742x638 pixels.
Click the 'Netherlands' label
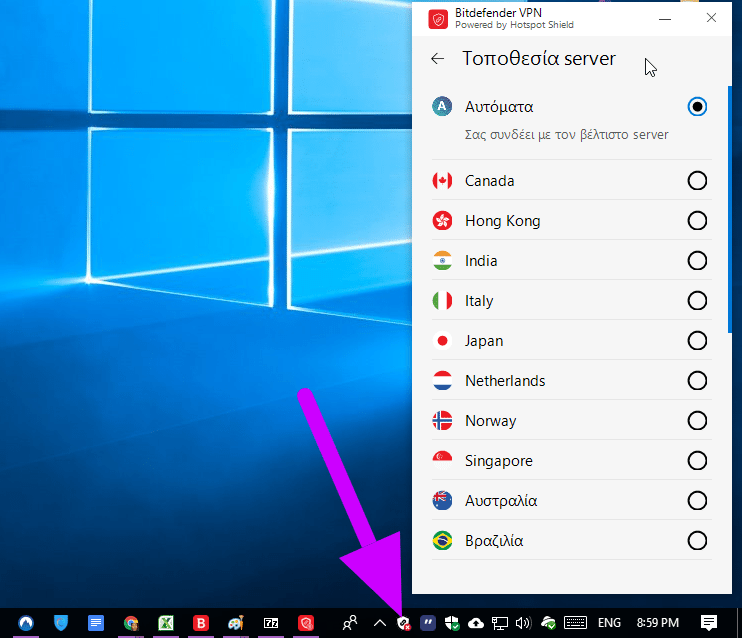[x=505, y=381]
